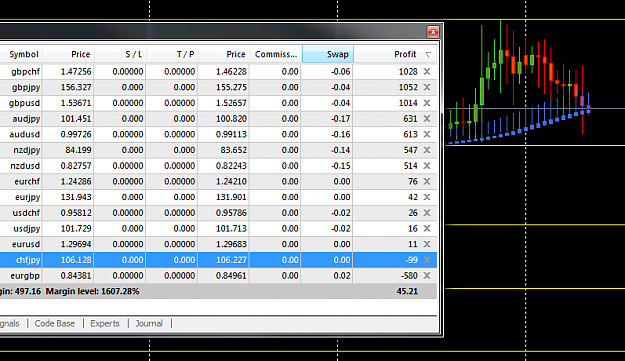Select the eurusd symbol cell
Screen dimensions: 625x361
(26, 244)
